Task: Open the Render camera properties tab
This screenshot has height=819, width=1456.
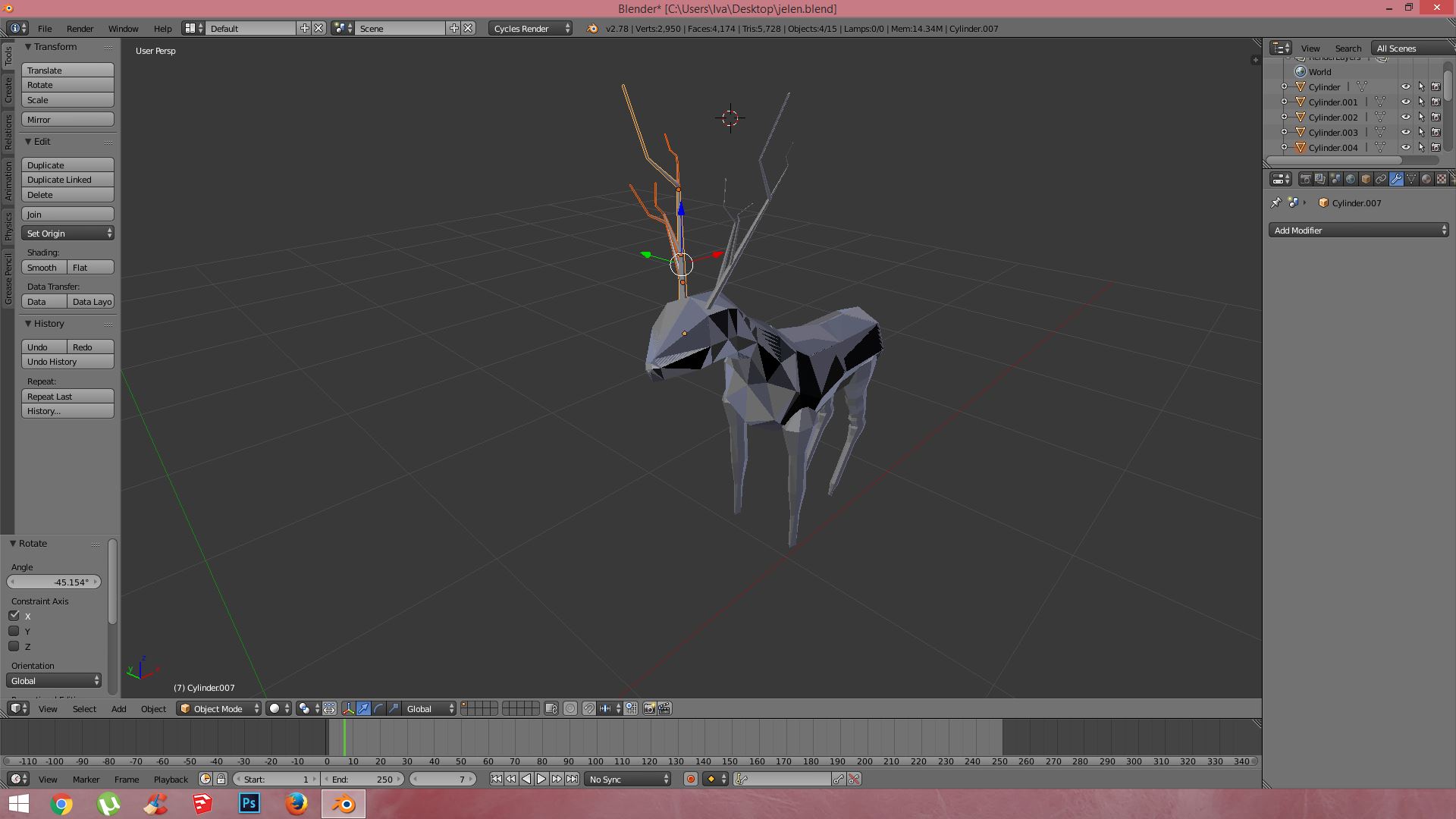Action: pos(1305,179)
